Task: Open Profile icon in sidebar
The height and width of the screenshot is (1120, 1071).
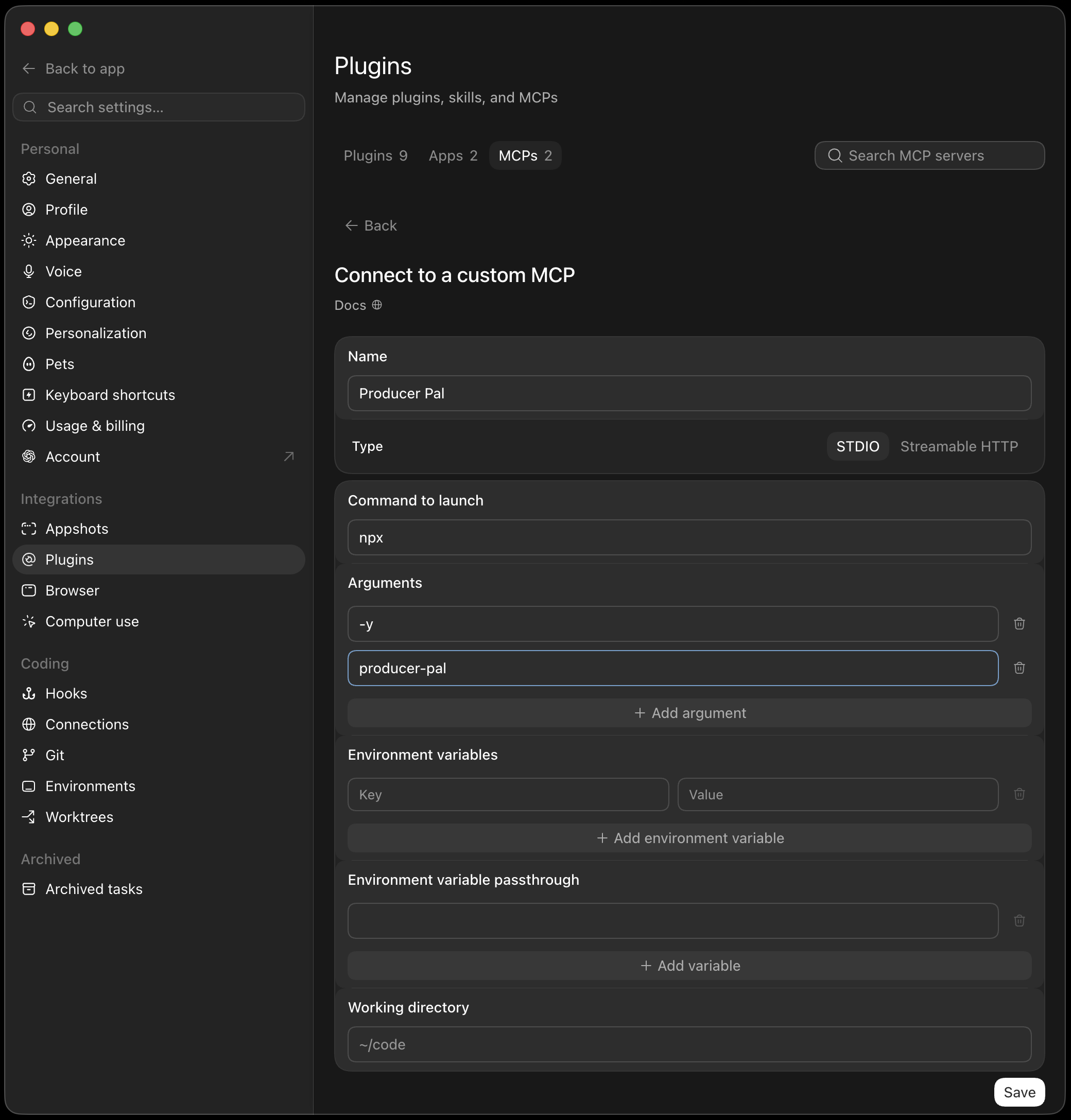Action: [28, 209]
